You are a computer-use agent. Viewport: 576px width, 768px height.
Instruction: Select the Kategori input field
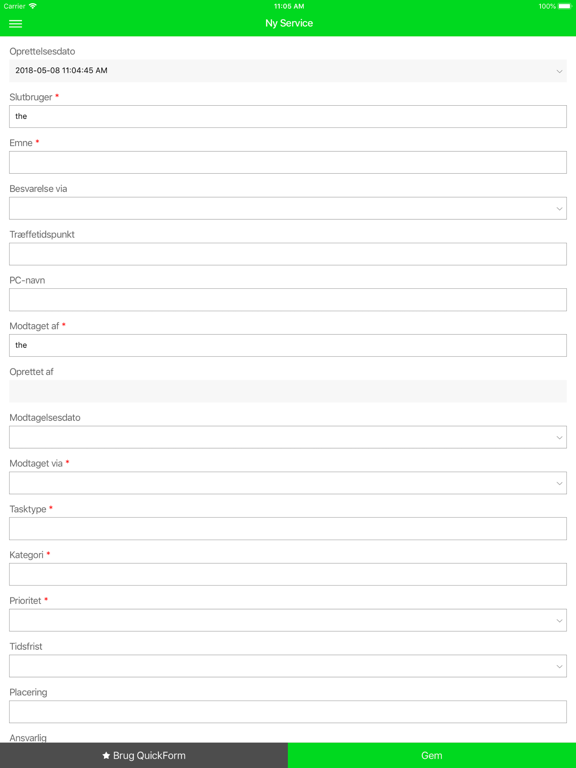pos(288,575)
